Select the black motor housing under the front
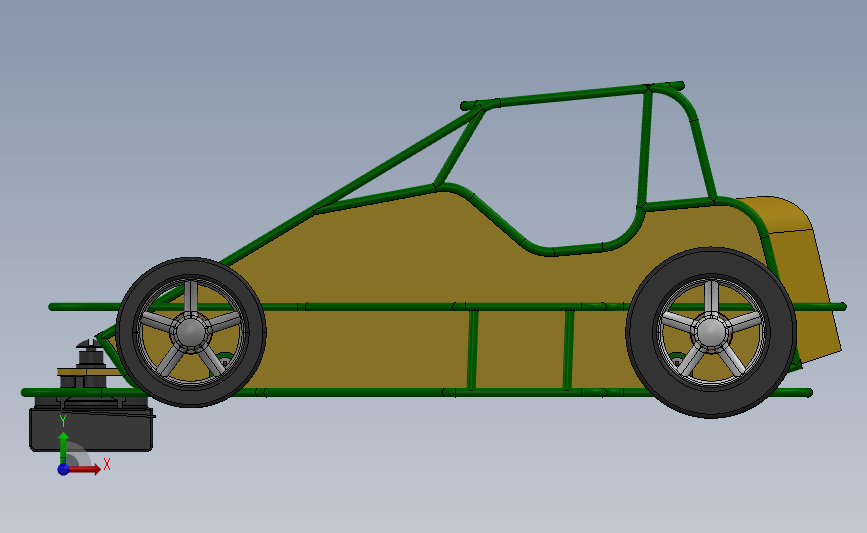This screenshot has width=867, height=533. 91,430
